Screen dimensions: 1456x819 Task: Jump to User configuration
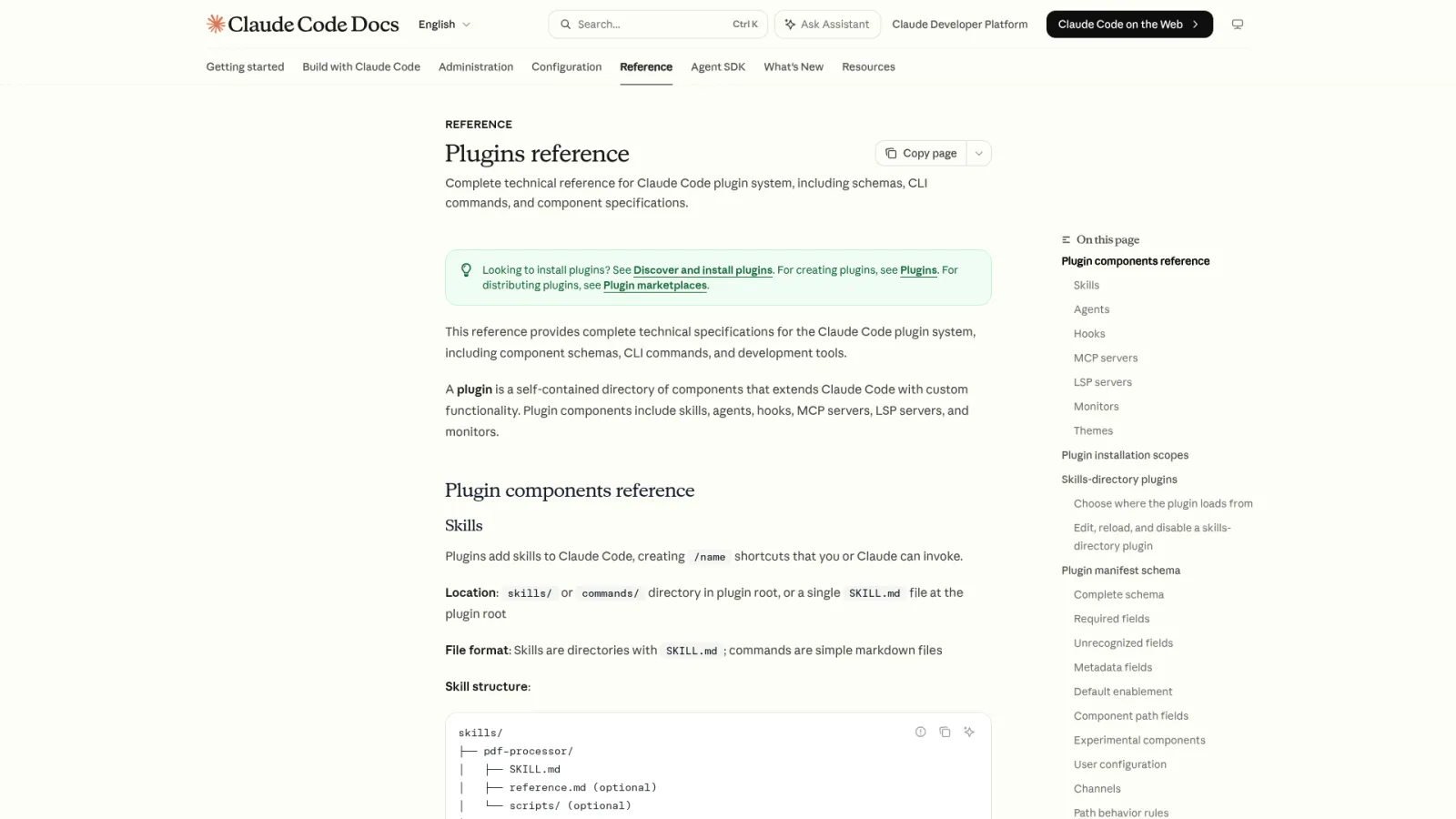point(1119,764)
